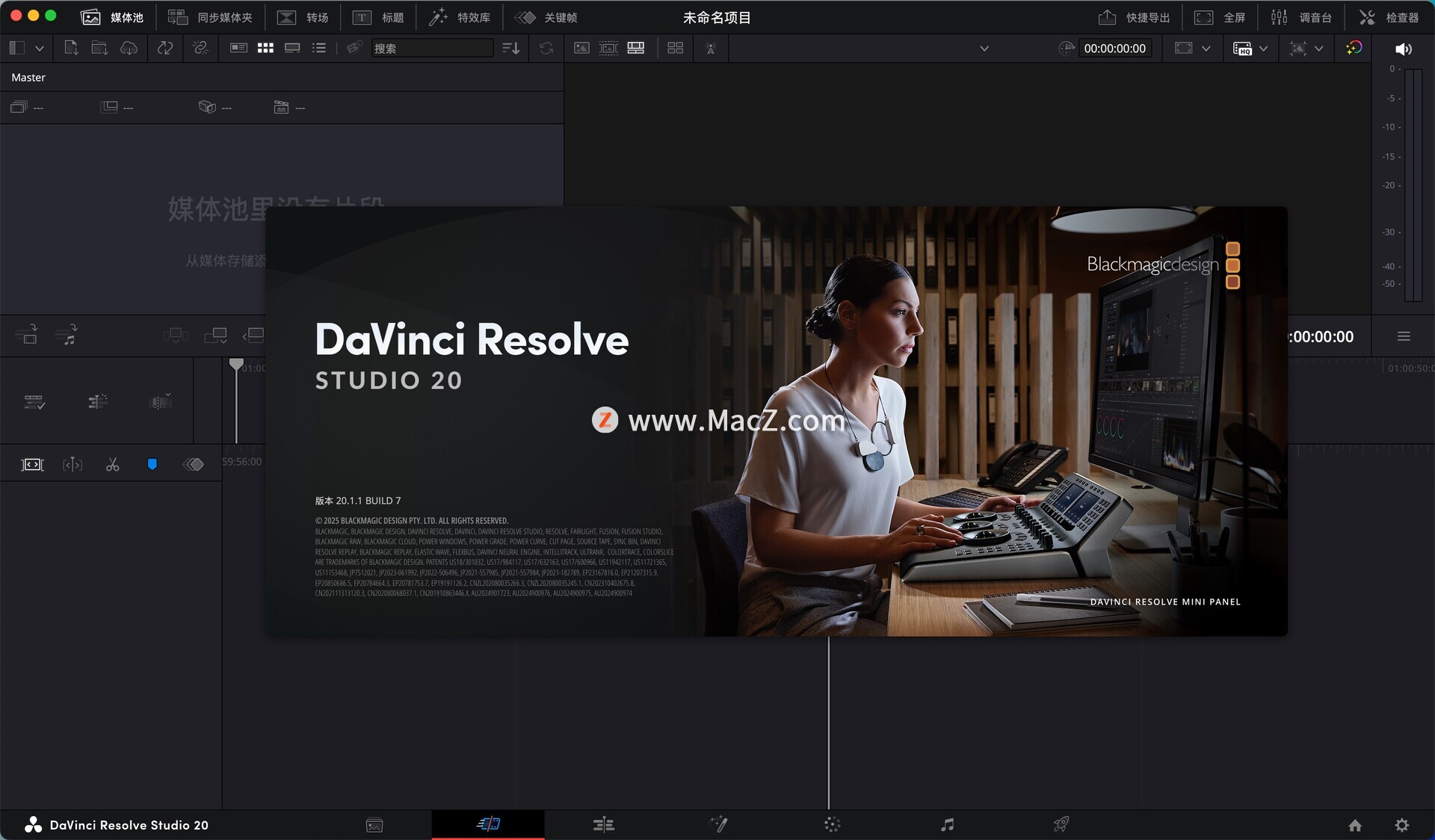Image resolution: width=1435 pixels, height=840 pixels.
Task: Open the Deliver rocket page
Action: (1061, 824)
